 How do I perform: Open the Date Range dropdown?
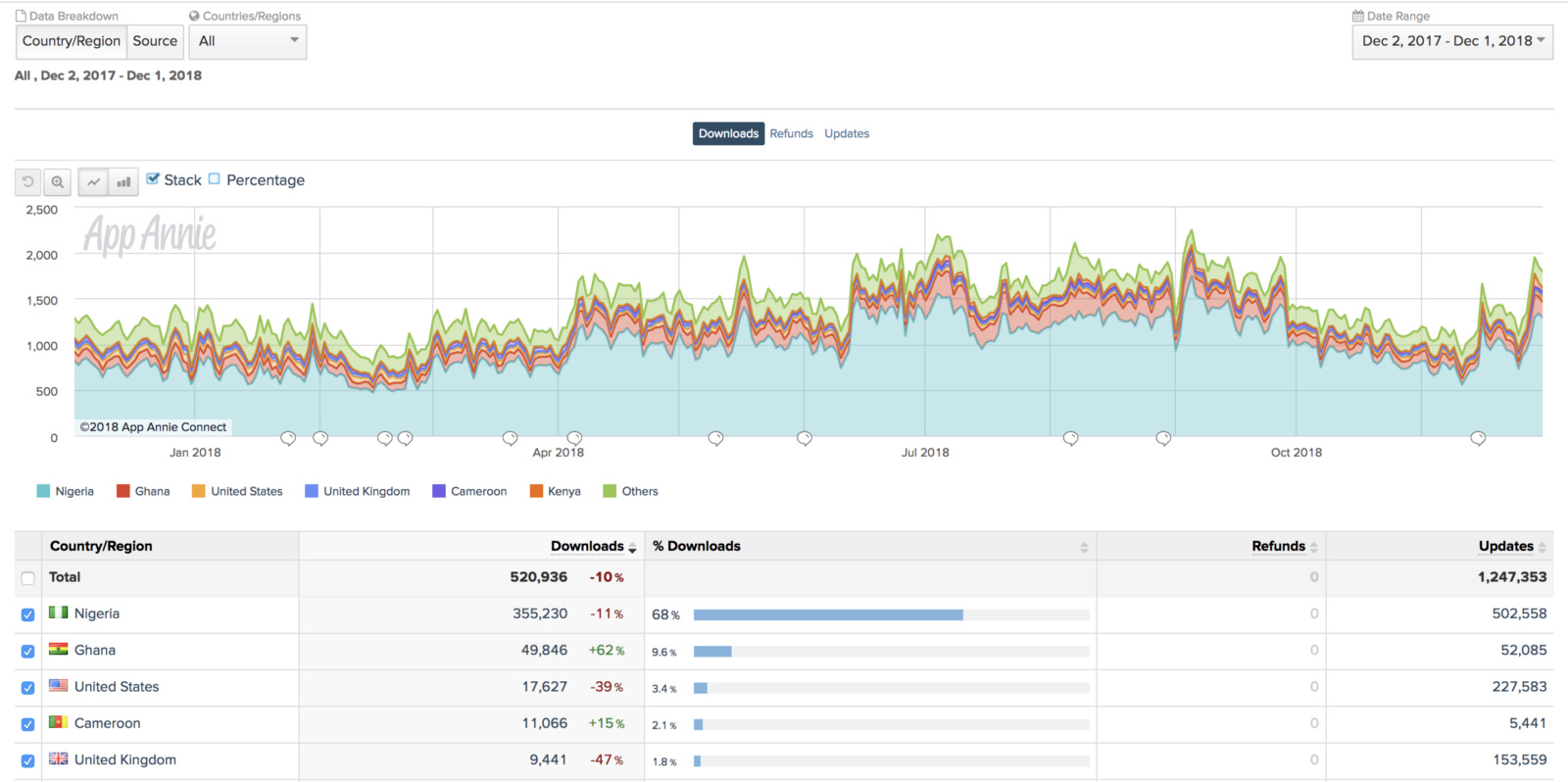(1452, 41)
